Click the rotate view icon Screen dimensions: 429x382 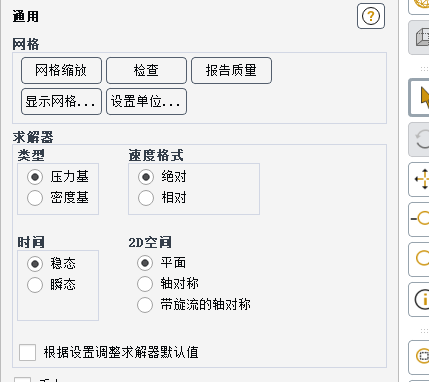tap(419, 139)
